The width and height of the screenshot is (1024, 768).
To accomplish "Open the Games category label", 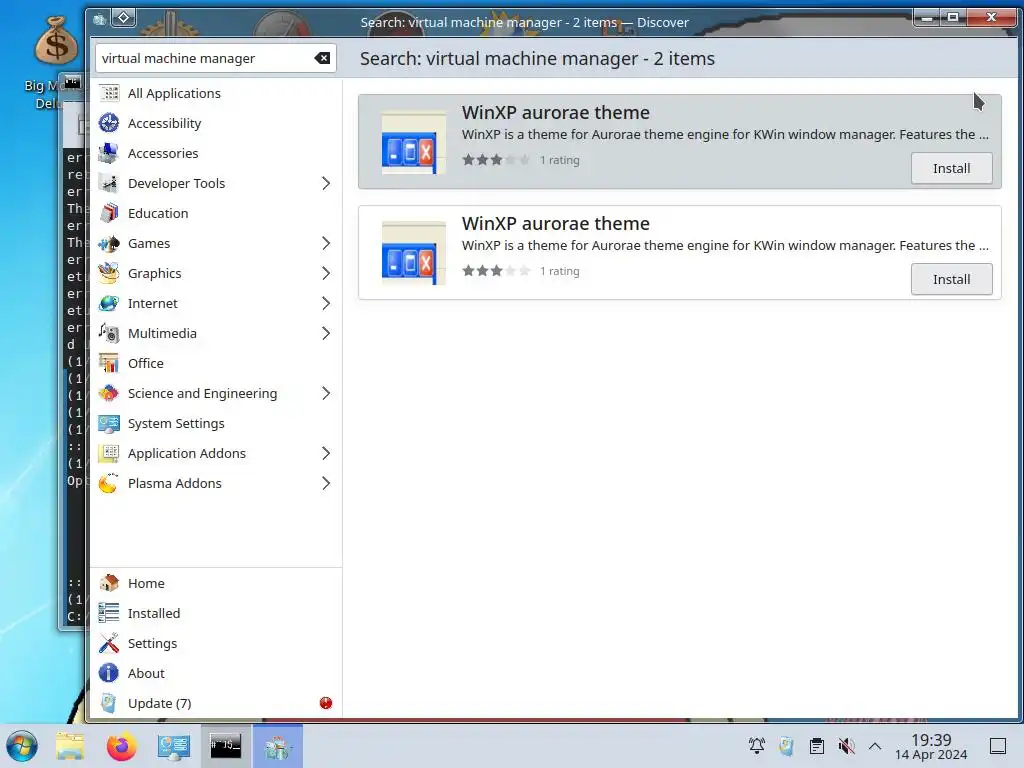I will click(149, 244).
